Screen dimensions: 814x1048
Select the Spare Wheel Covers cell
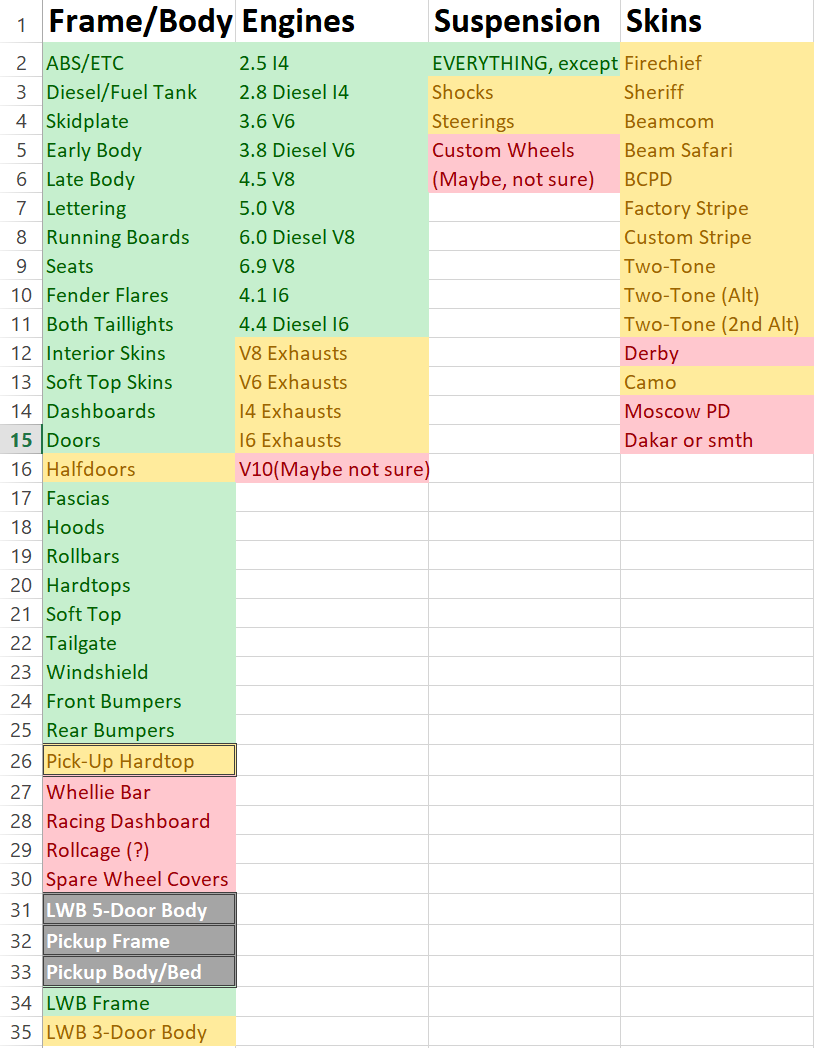pyautogui.click(x=139, y=879)
